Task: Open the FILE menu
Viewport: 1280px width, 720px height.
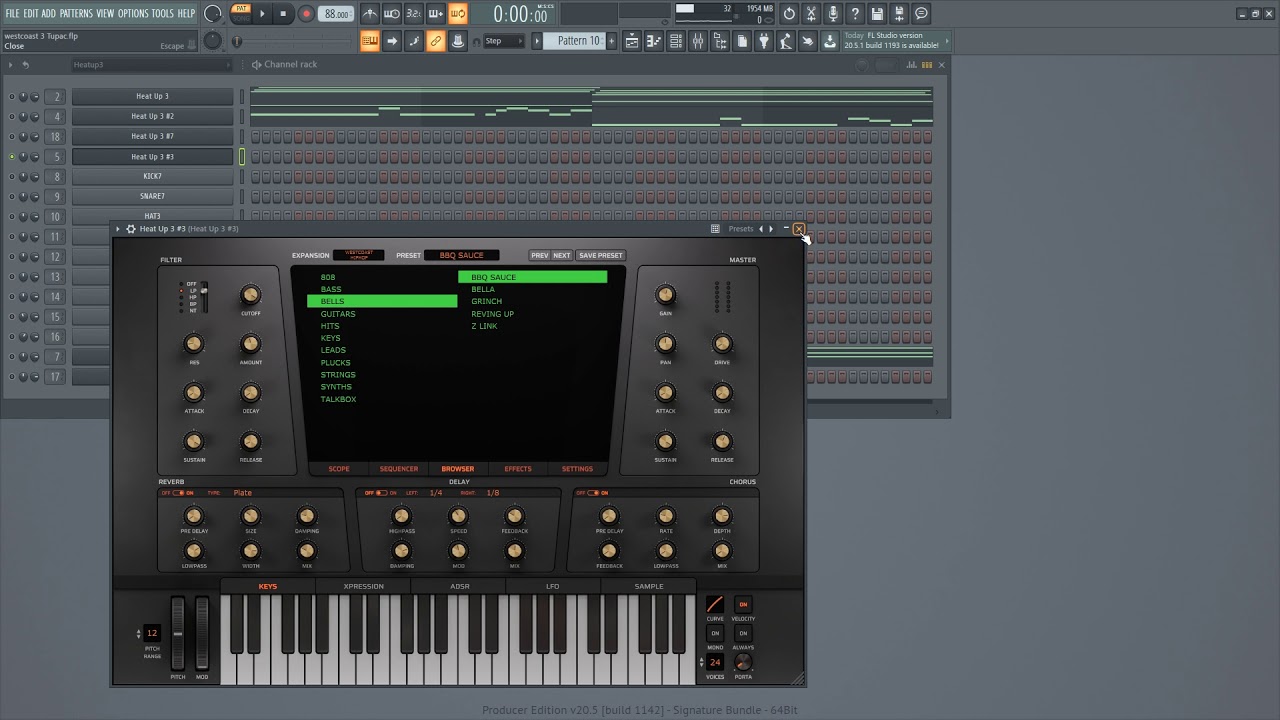Action: 12,13
